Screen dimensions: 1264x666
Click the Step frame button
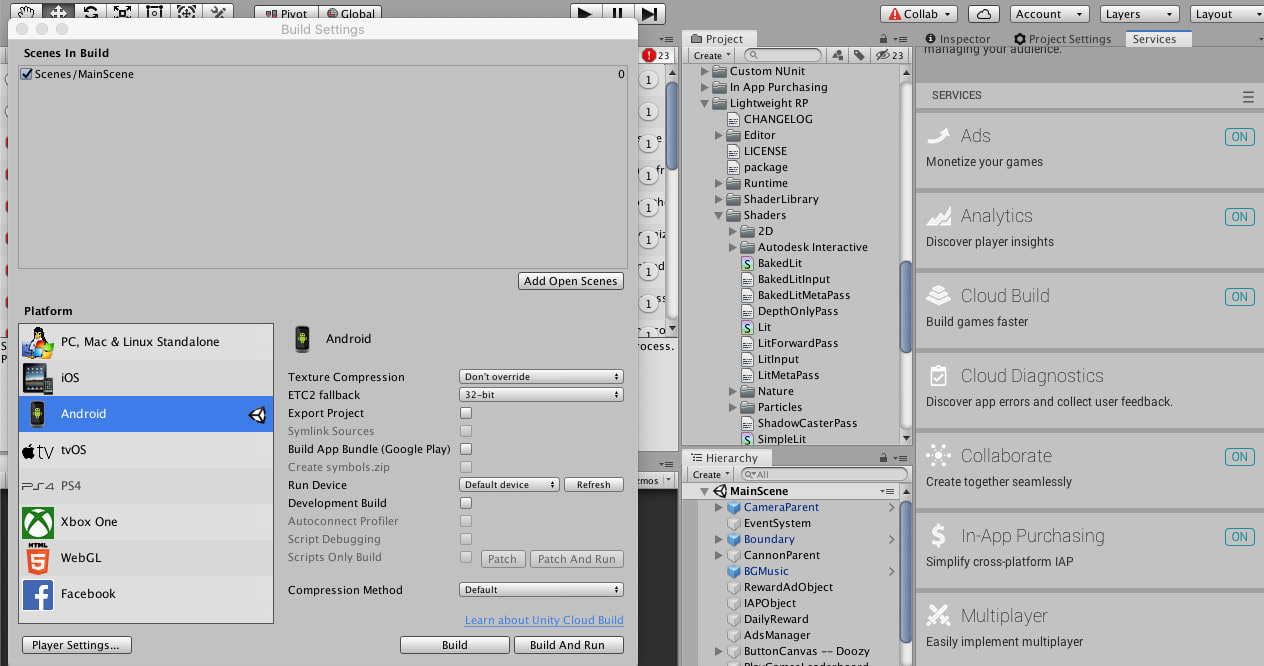[x=650, y=13]
